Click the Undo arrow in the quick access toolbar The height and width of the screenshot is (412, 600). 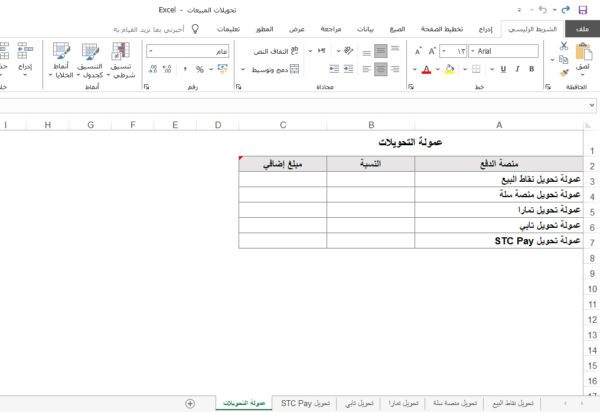point(543,10)
